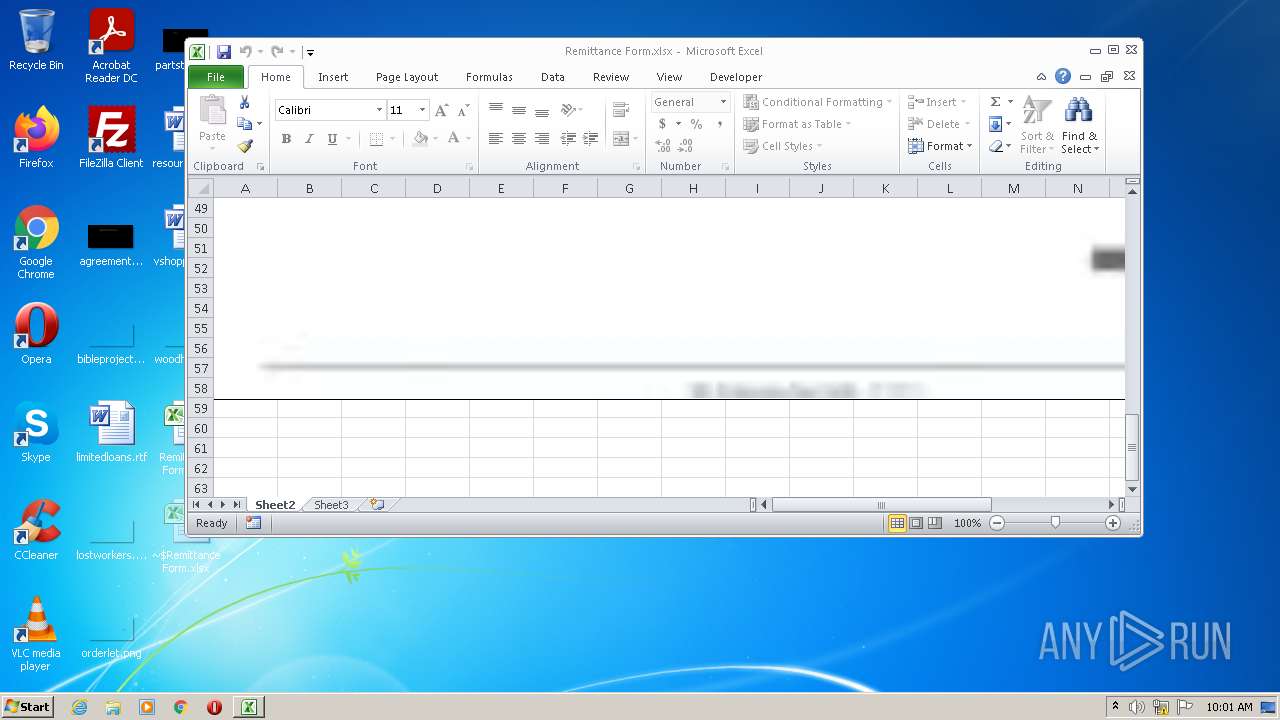
Task: Toggle Align Text Right
Action: pyautogui.click(x=542, y=139)
